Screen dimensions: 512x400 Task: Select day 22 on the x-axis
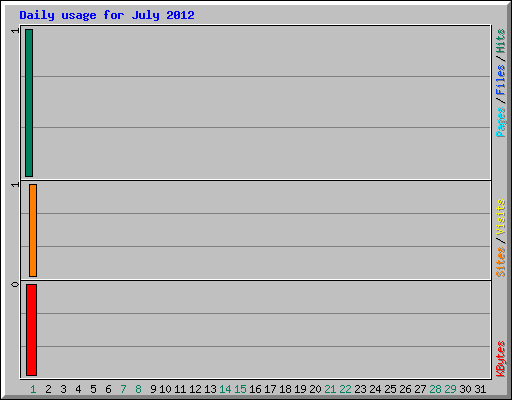click(345, 389)
